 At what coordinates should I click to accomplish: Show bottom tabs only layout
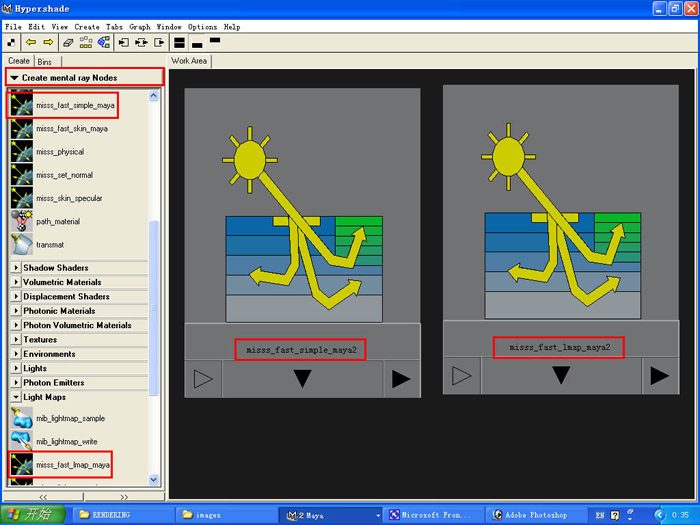[x=197, y=44]
